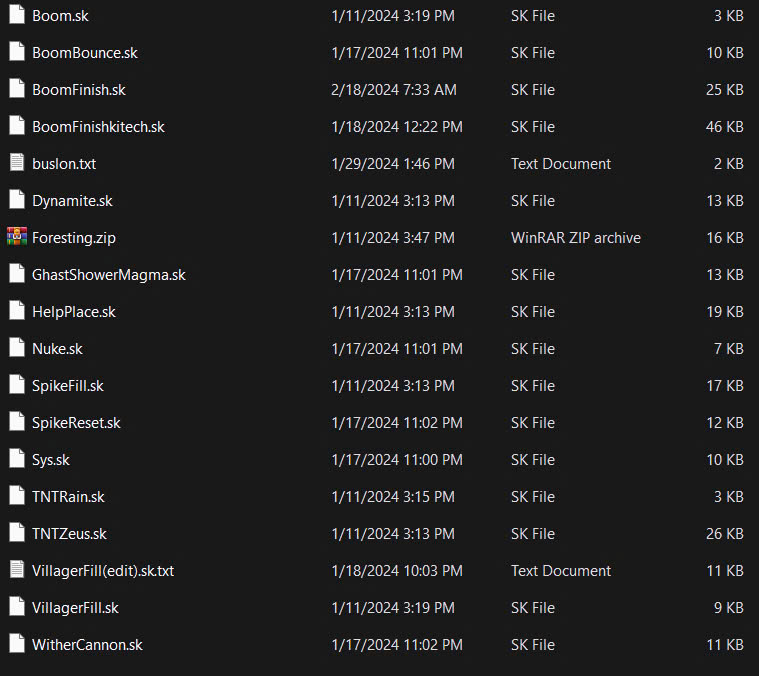
Task: Select the SpikeFill.sk file
Action: 68,385
